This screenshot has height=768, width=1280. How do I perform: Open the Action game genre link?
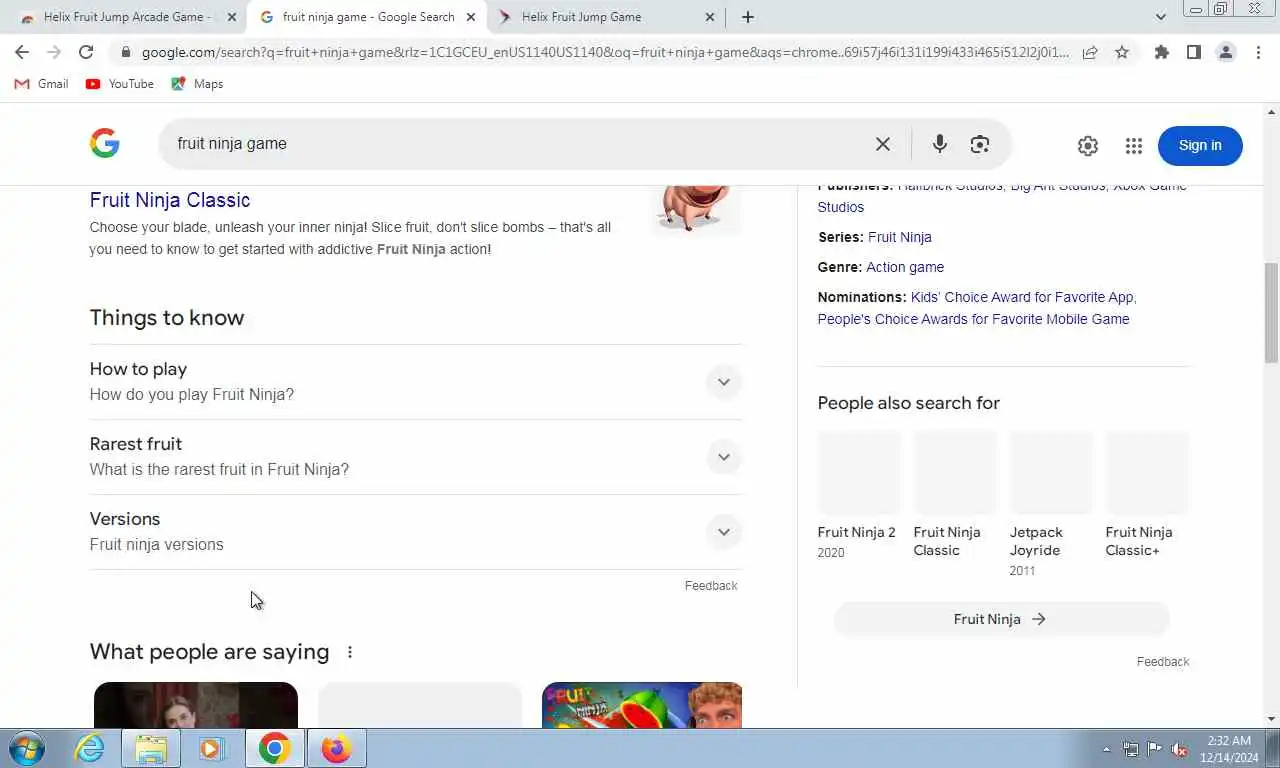point(905,267)
